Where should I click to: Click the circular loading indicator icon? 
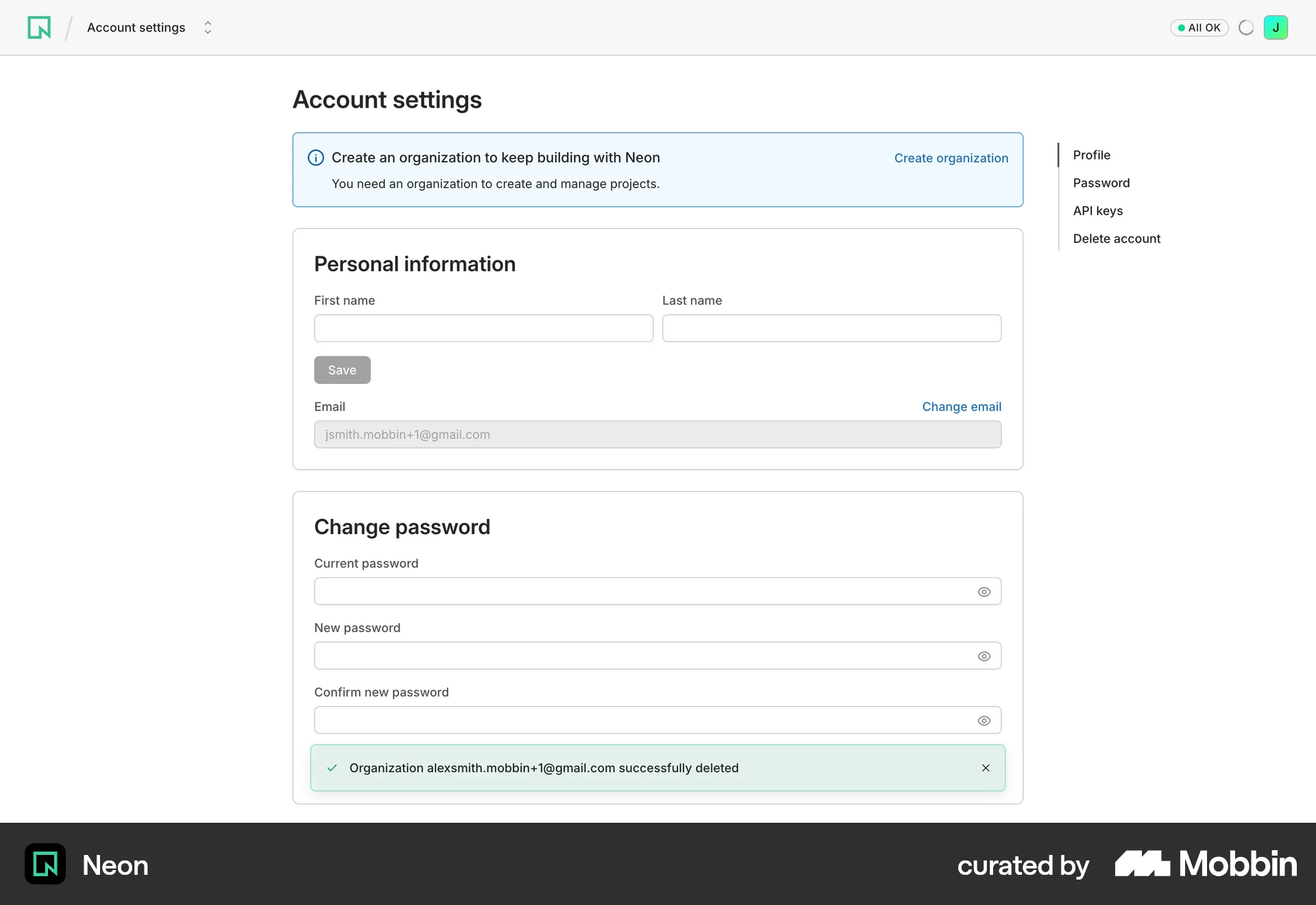pos(1246,27)
